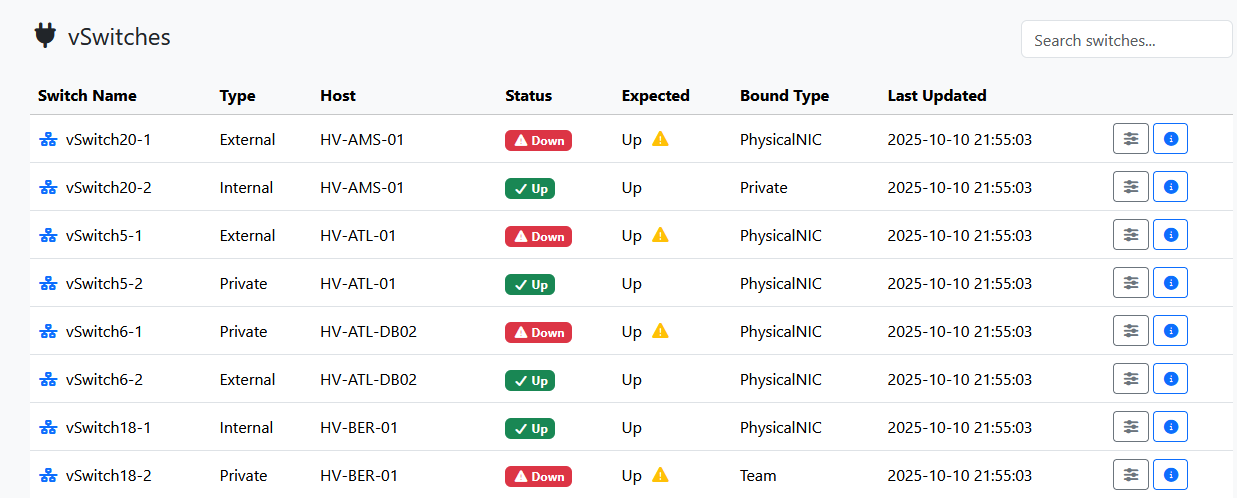
Task: Click the Last Updated column header
Action: 936,96
